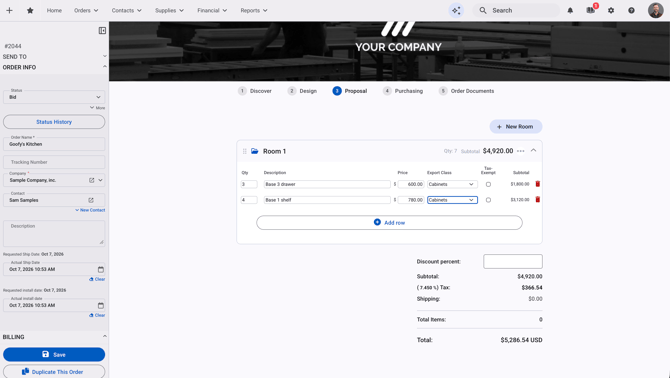The width and height of the screenshot is (670, 378).
Task: Toggle Tax-Exempt for Base 3 drawer
Action: (488, 184)
